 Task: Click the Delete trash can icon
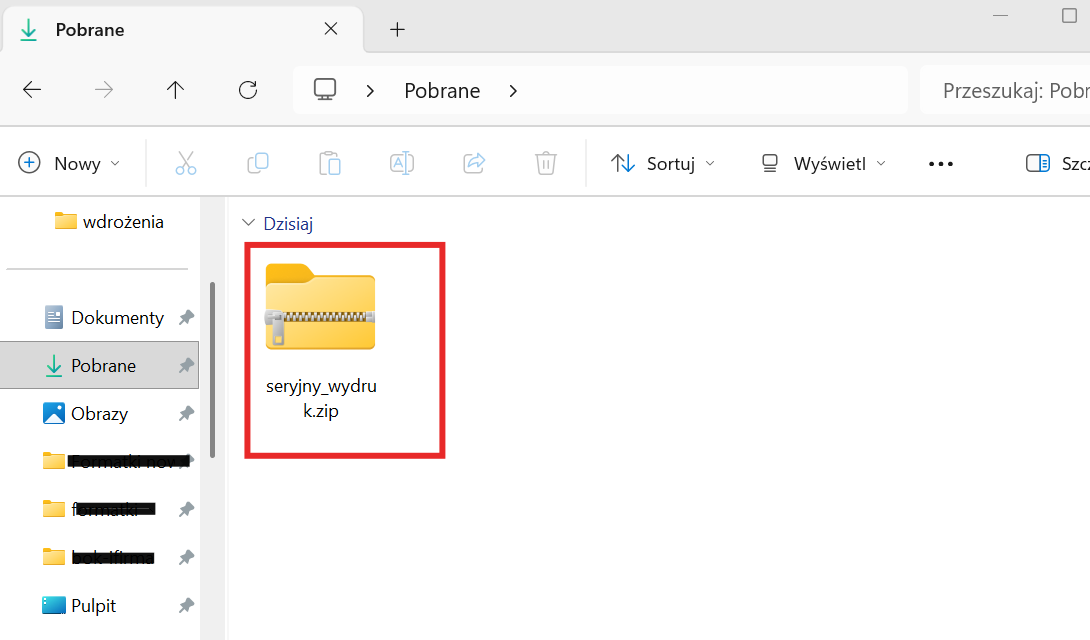coord(545,163)
